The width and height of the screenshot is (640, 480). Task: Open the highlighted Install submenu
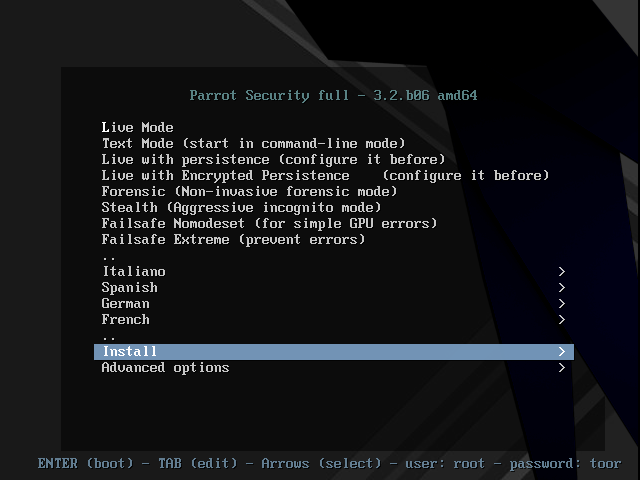(333, 351)
